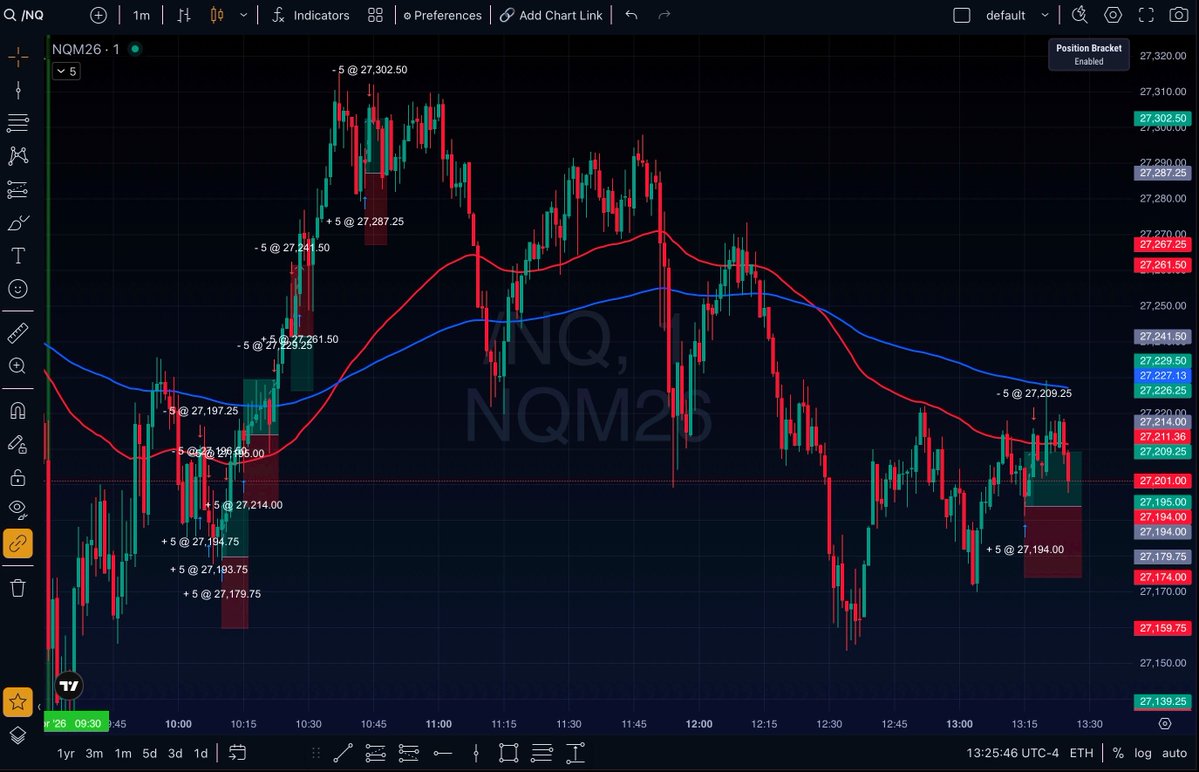Open the layout grid templates icon
This screenshot has width=1199, height=772.
(375, 15)
